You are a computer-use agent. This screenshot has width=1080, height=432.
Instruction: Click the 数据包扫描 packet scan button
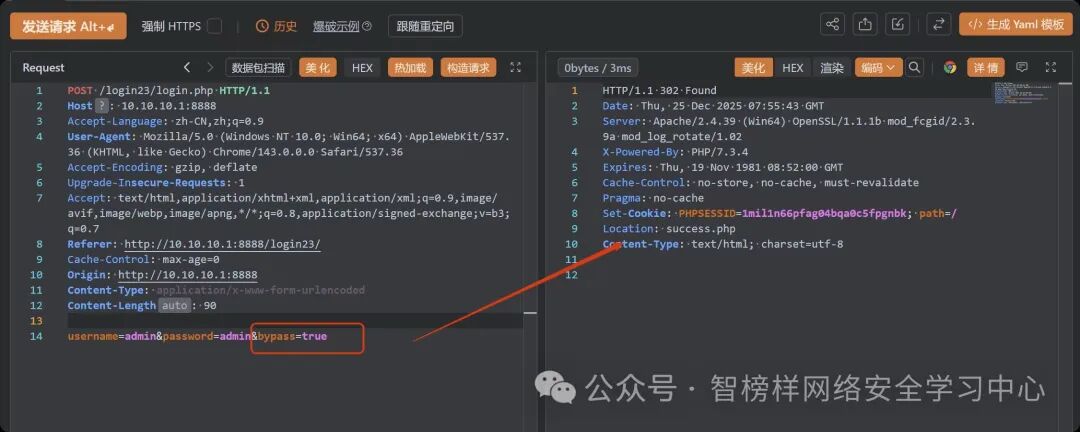click(x=258, y=68)
